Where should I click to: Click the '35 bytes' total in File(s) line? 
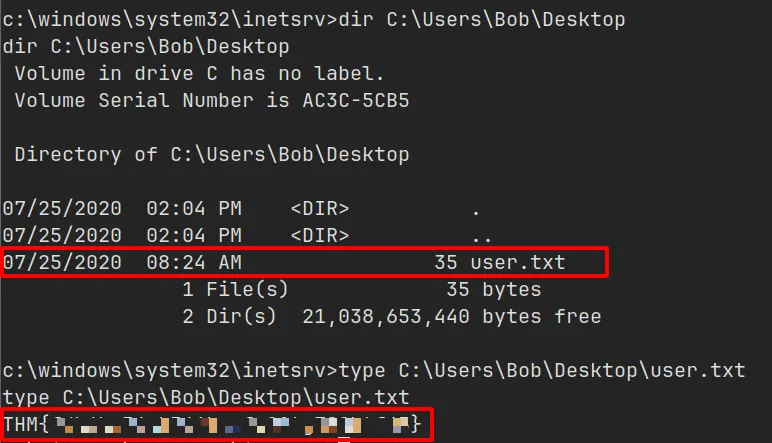click(493, 290)
